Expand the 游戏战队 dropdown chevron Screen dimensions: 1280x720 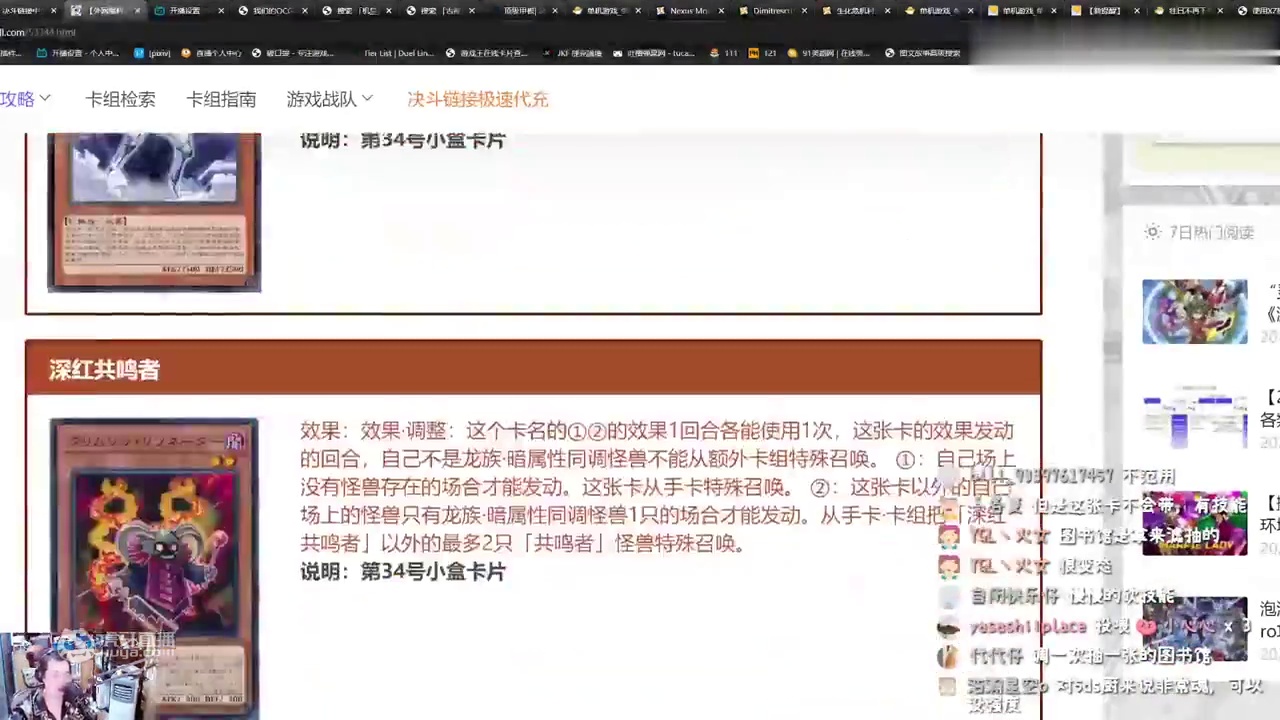point(367,99)
